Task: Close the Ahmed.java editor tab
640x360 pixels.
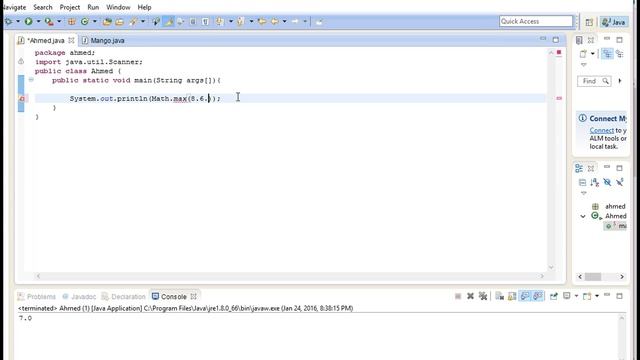Action: point(71,40)
